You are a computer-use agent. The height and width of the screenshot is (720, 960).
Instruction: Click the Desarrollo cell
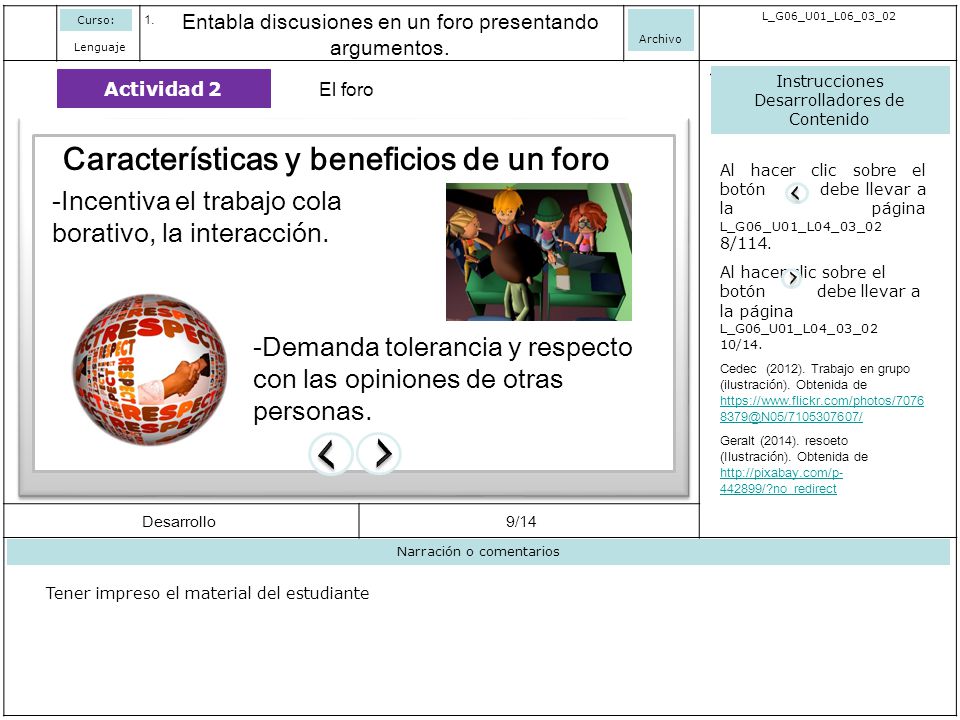coord(181,521)
